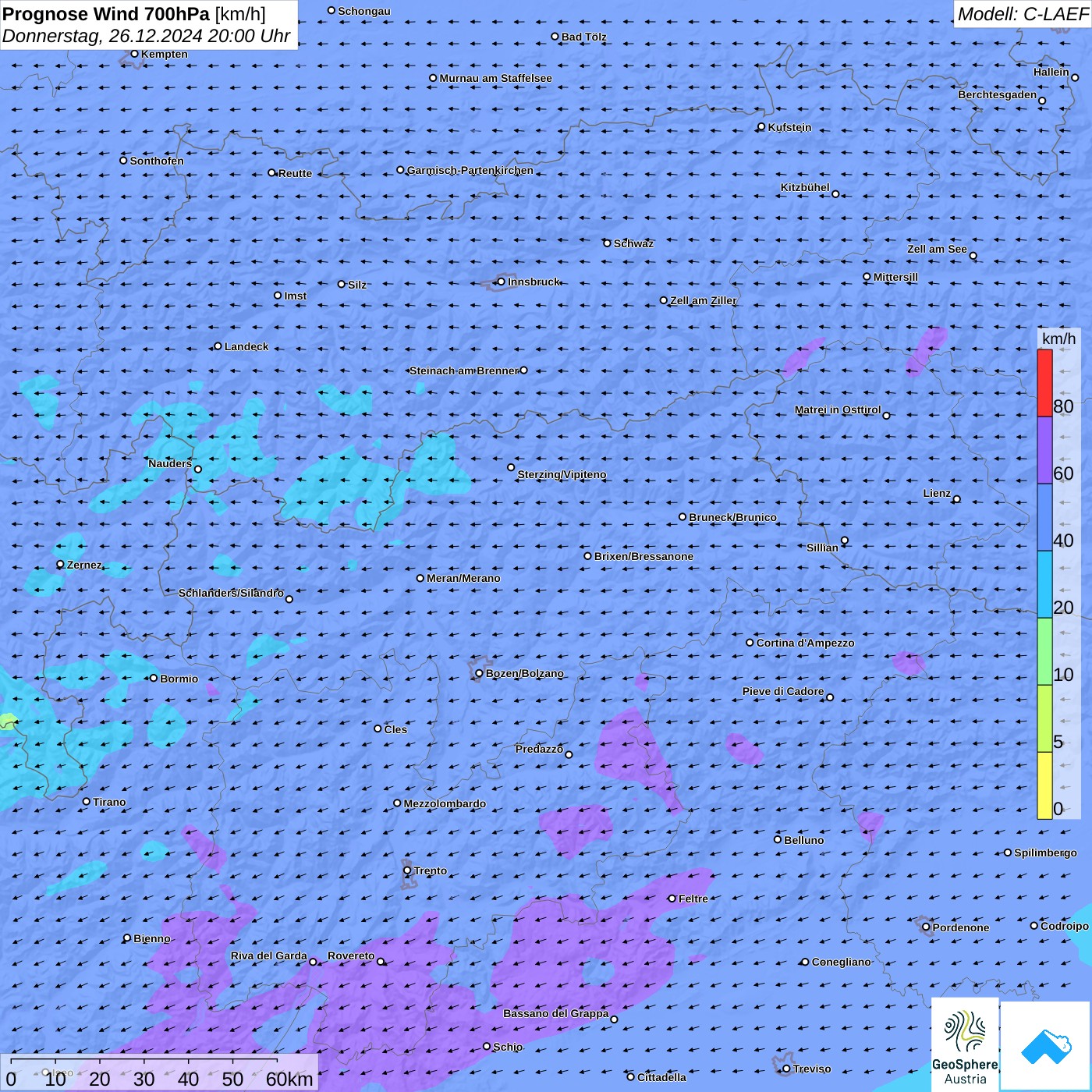Click the Bozen/Bolzano city marker
1092x1092 pixels.
480,673
